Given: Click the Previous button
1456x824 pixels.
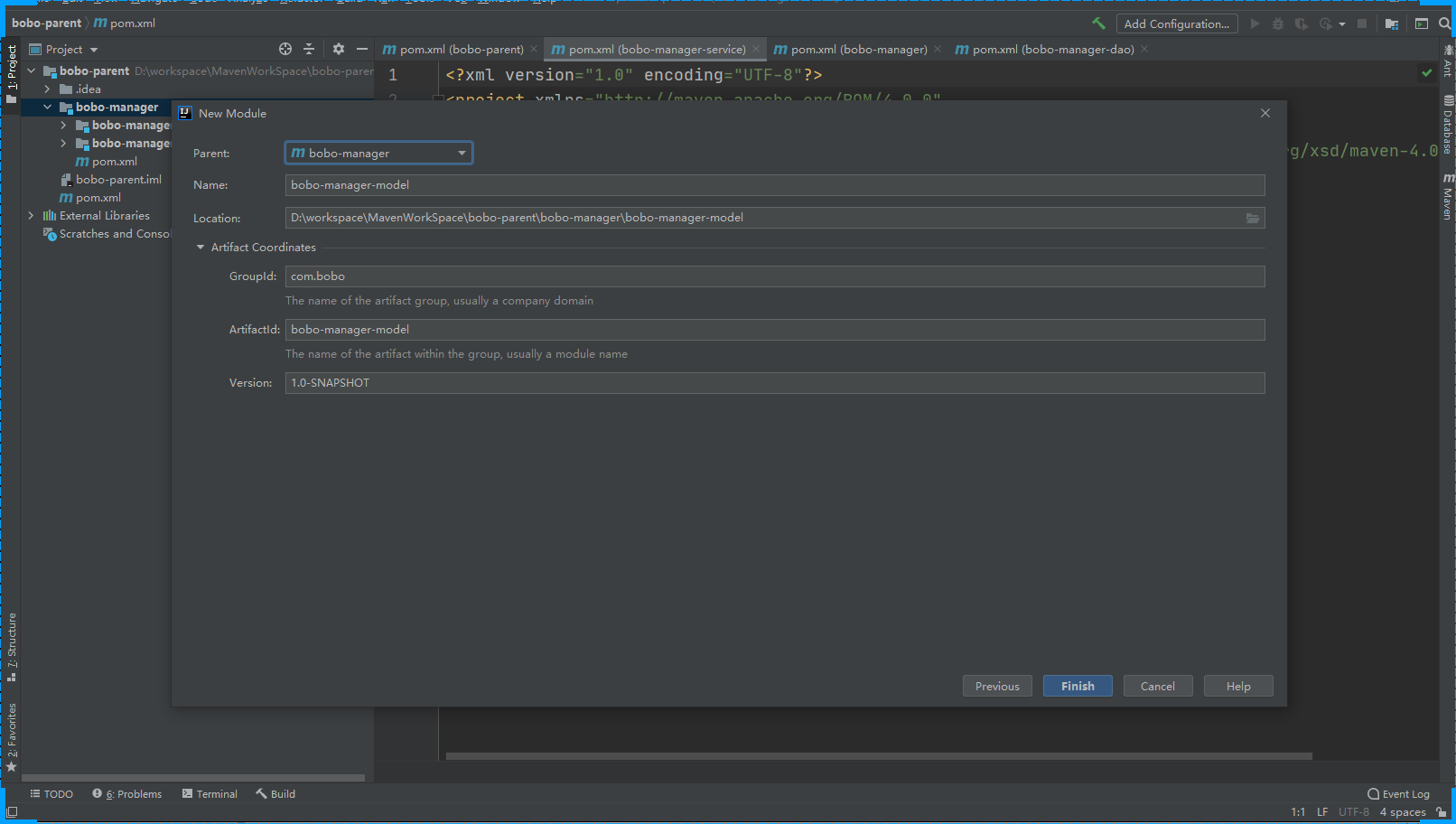Looking at the screenshot, I should tap(997, 686).
